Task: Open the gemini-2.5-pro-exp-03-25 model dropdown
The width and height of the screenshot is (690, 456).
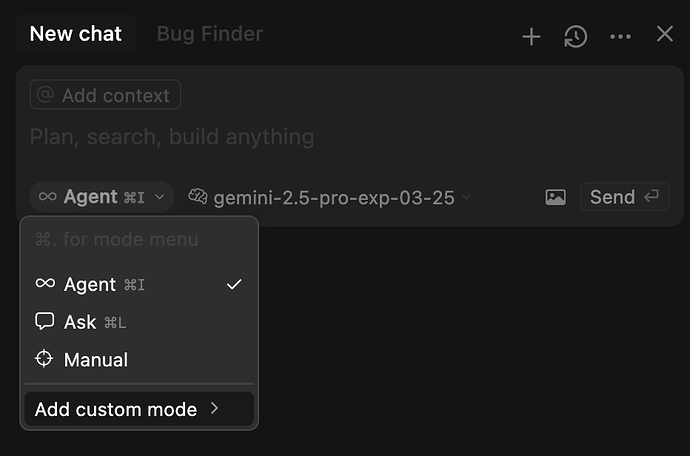Action: tap(330, 197)
